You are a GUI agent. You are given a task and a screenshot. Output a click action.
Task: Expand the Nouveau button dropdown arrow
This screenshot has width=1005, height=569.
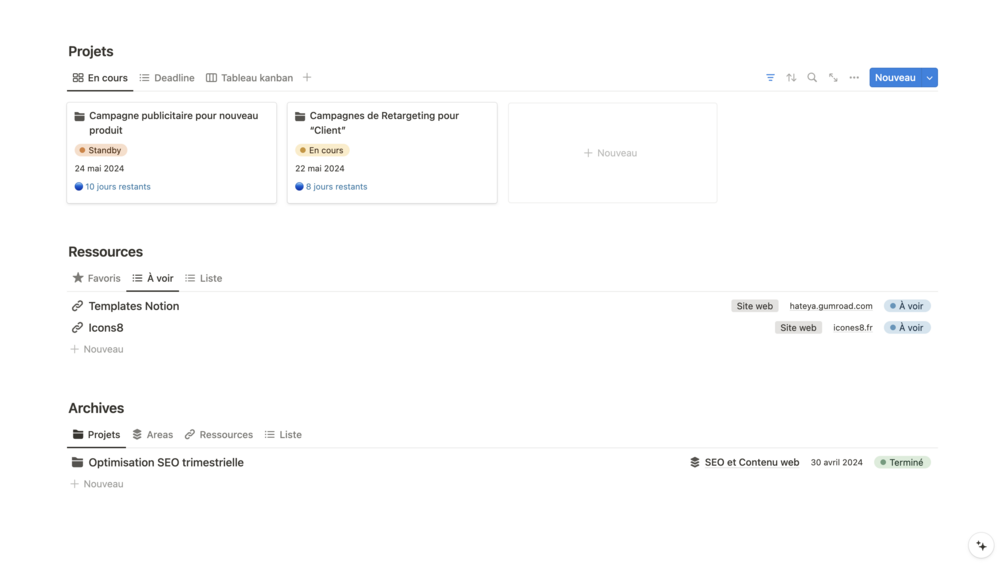pyautogui.click(x=930, y=78)
